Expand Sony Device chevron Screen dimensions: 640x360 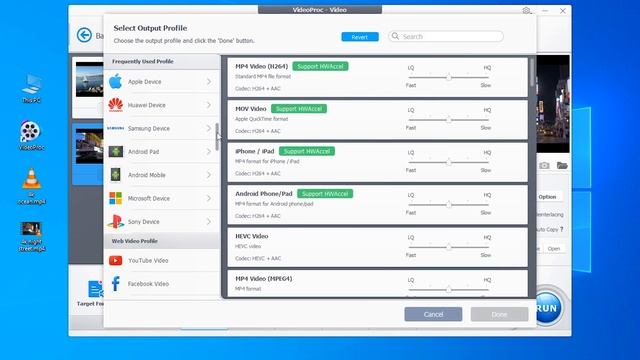pyautogui.click(x=209, y=222)
